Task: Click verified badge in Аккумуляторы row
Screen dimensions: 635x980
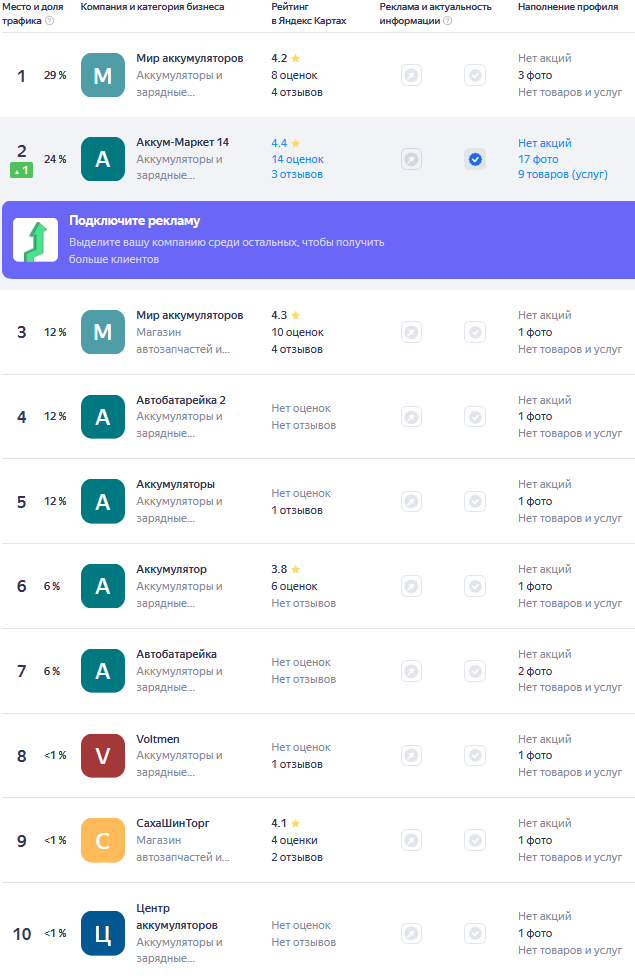Action: [476, 501]
